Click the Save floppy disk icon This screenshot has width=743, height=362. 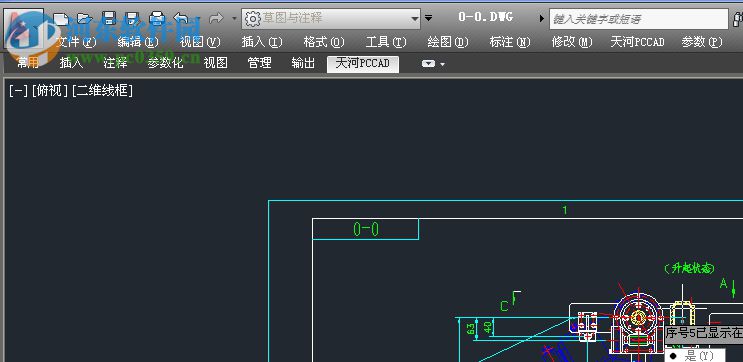[109, 19]
